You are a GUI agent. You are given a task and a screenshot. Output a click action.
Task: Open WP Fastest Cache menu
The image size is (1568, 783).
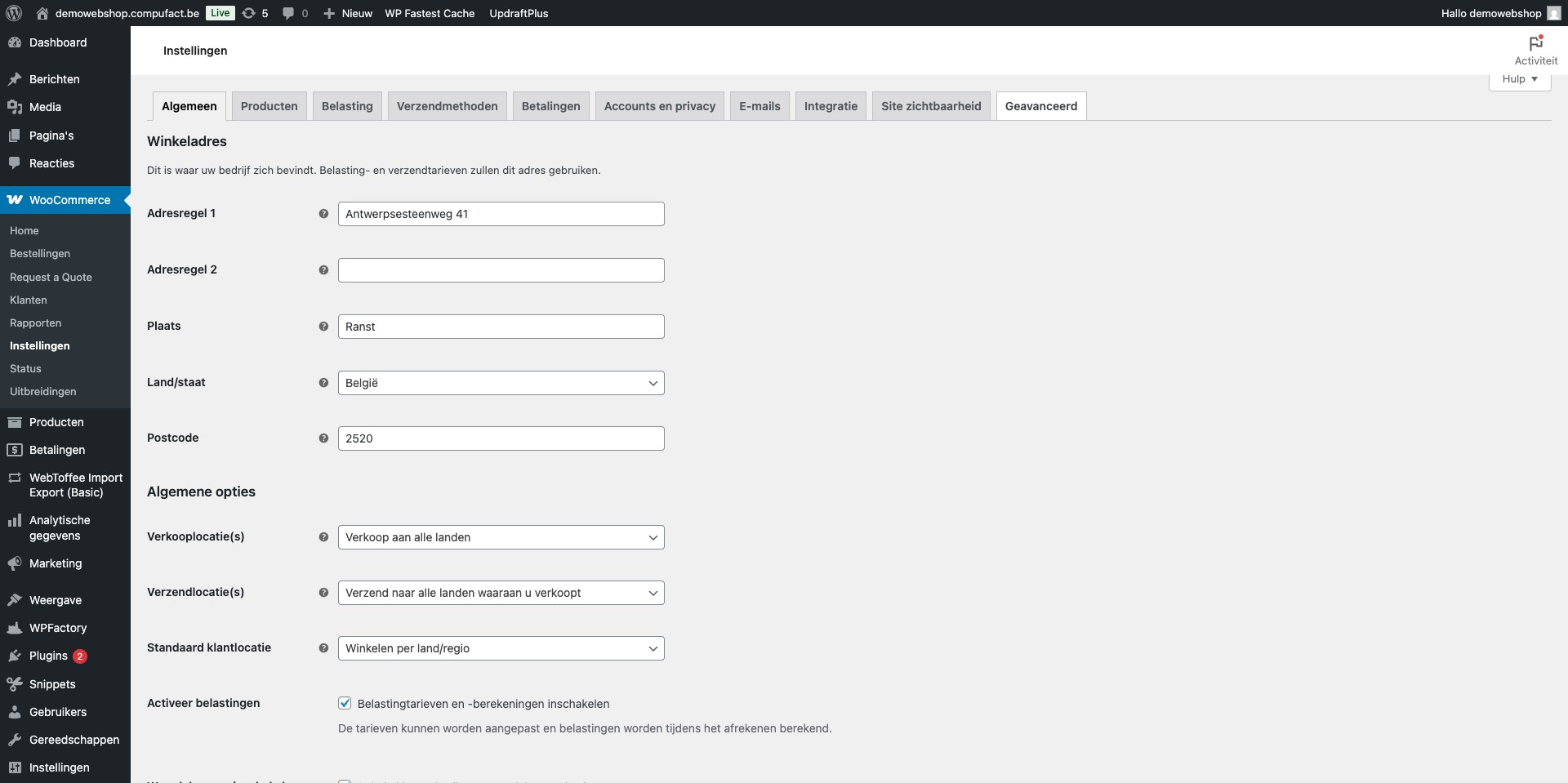tap(430, 13)
